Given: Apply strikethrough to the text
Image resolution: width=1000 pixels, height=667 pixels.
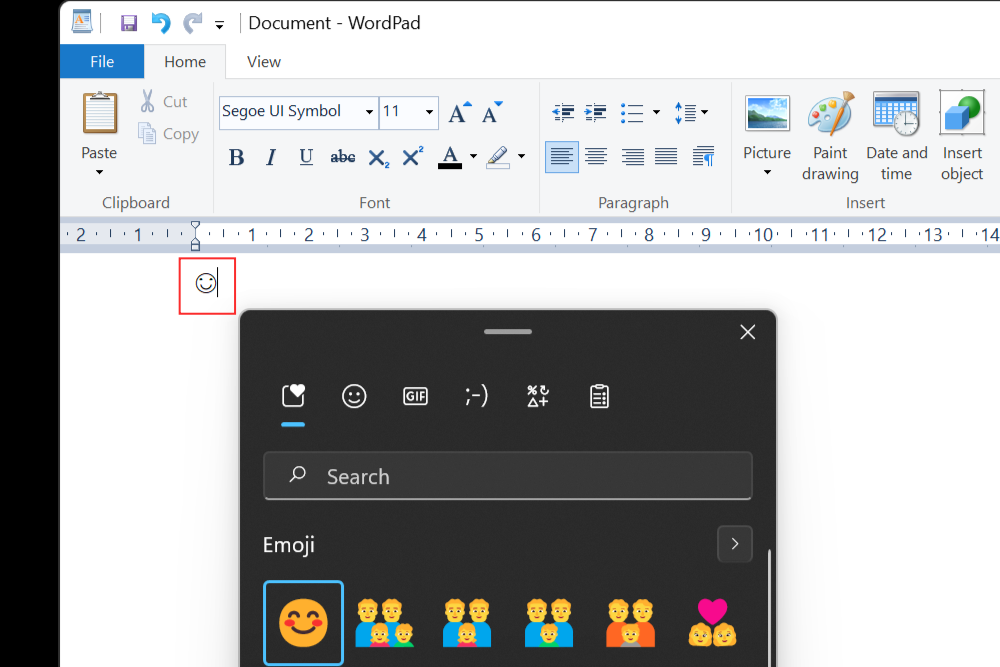Looking at the screenshot, I should 342,157.
